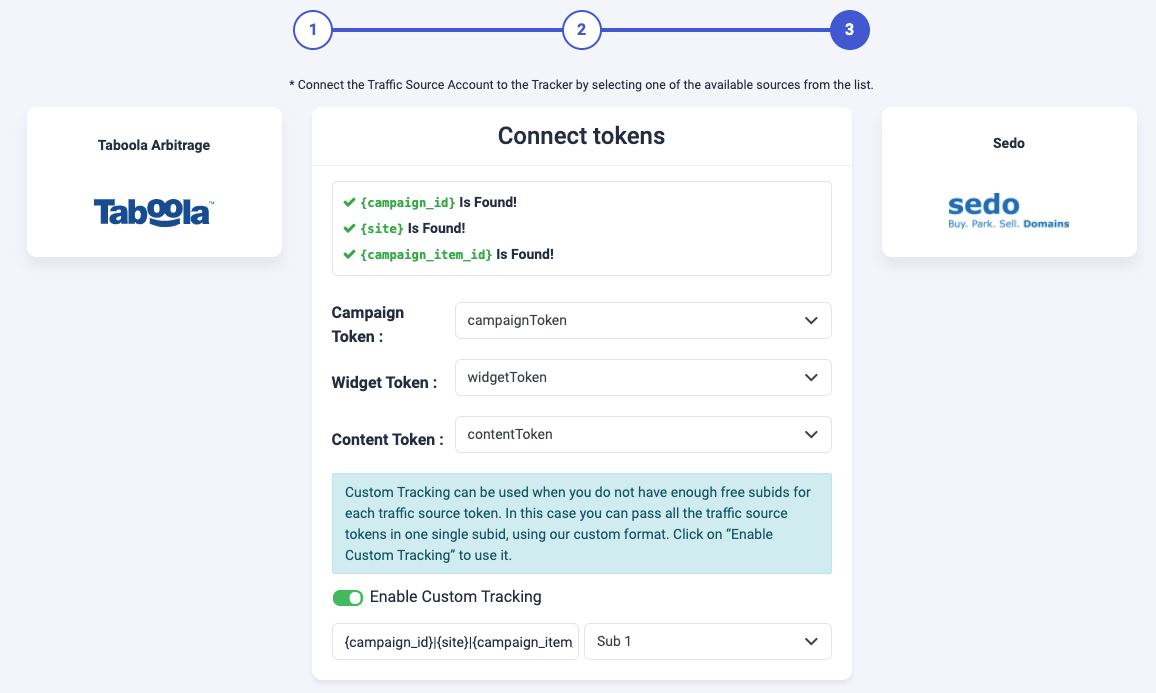Viewport: 1156px width, 693px height.
Task: Click the Sedo logo
Action: click(x=1008, y=210)
